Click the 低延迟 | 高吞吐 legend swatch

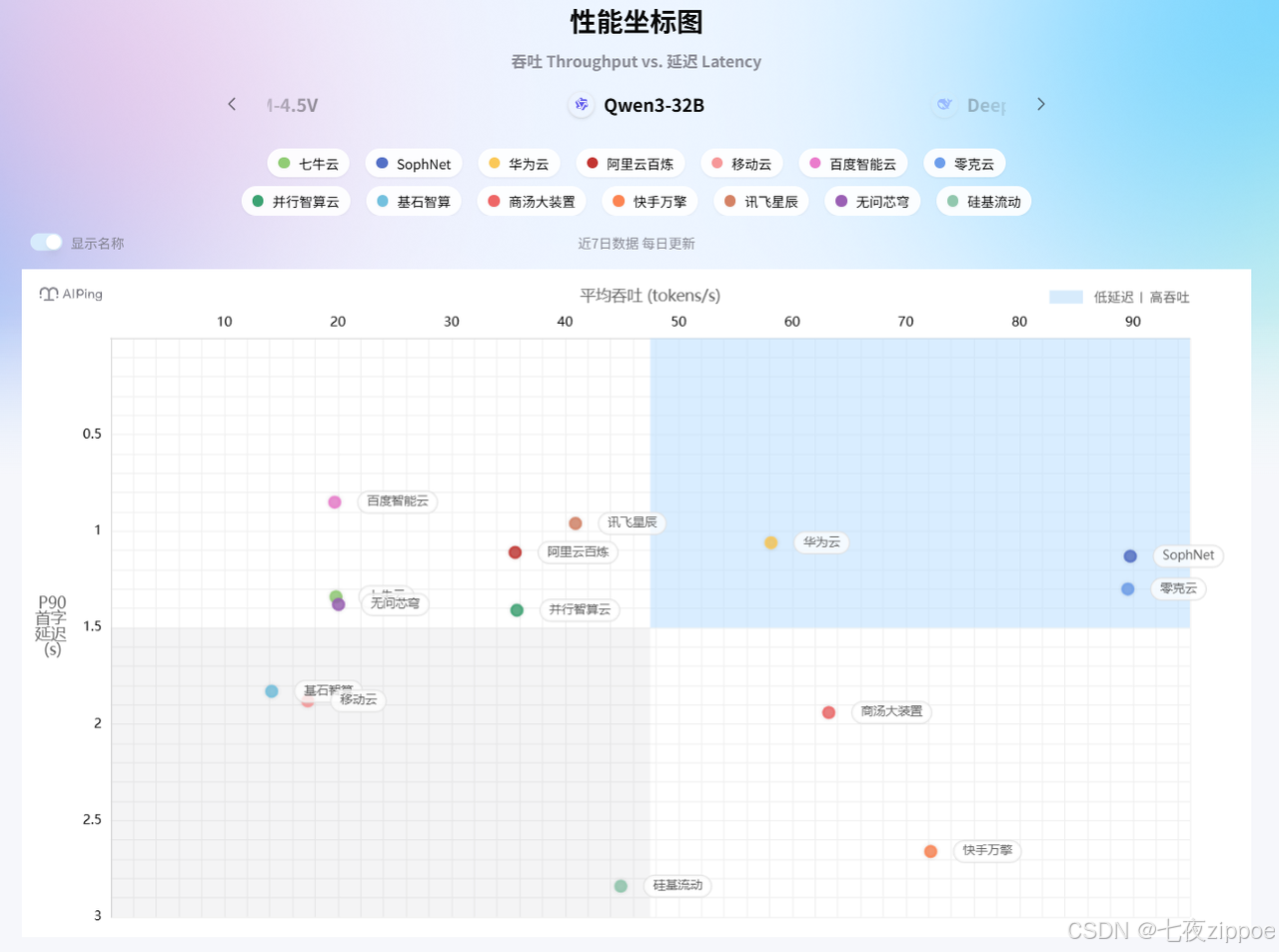[x=1066, y=297]
